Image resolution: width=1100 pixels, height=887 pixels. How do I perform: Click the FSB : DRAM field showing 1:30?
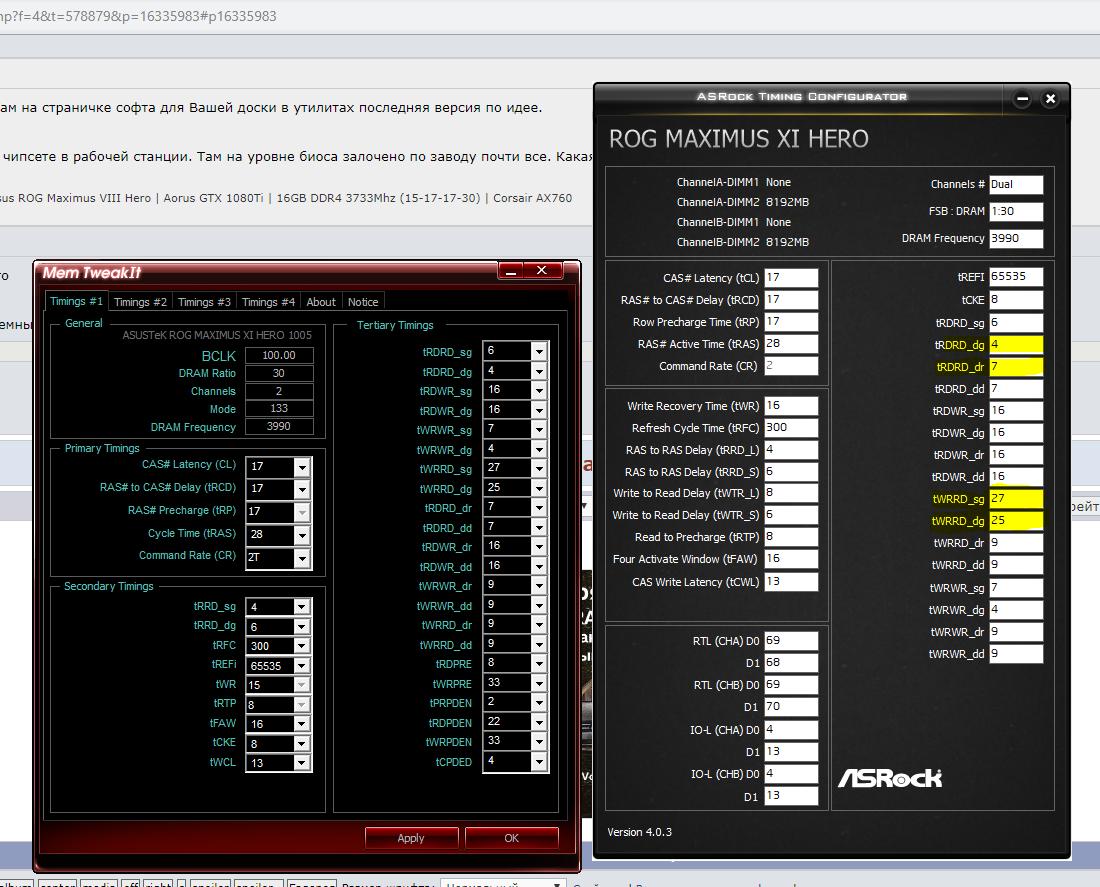[1016, 211]
